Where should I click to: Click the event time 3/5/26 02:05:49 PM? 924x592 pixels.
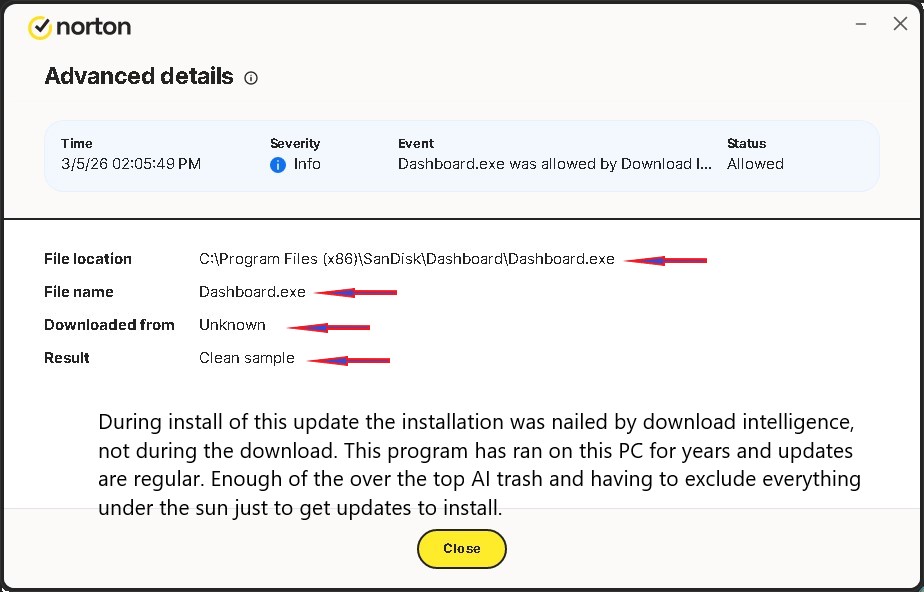coord(131,164)
